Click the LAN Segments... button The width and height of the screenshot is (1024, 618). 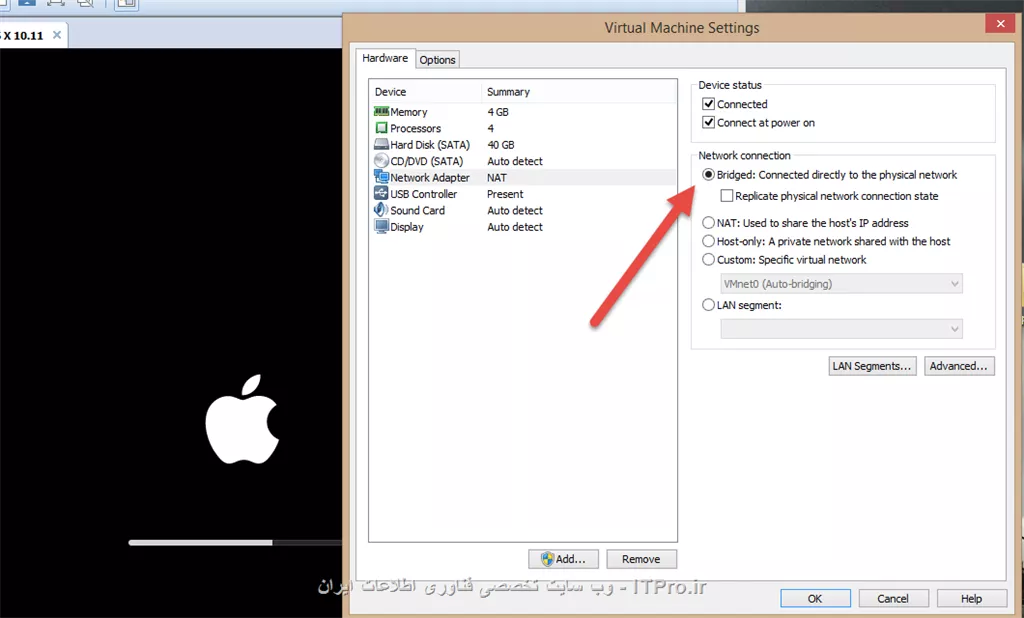tap(872, 366)
